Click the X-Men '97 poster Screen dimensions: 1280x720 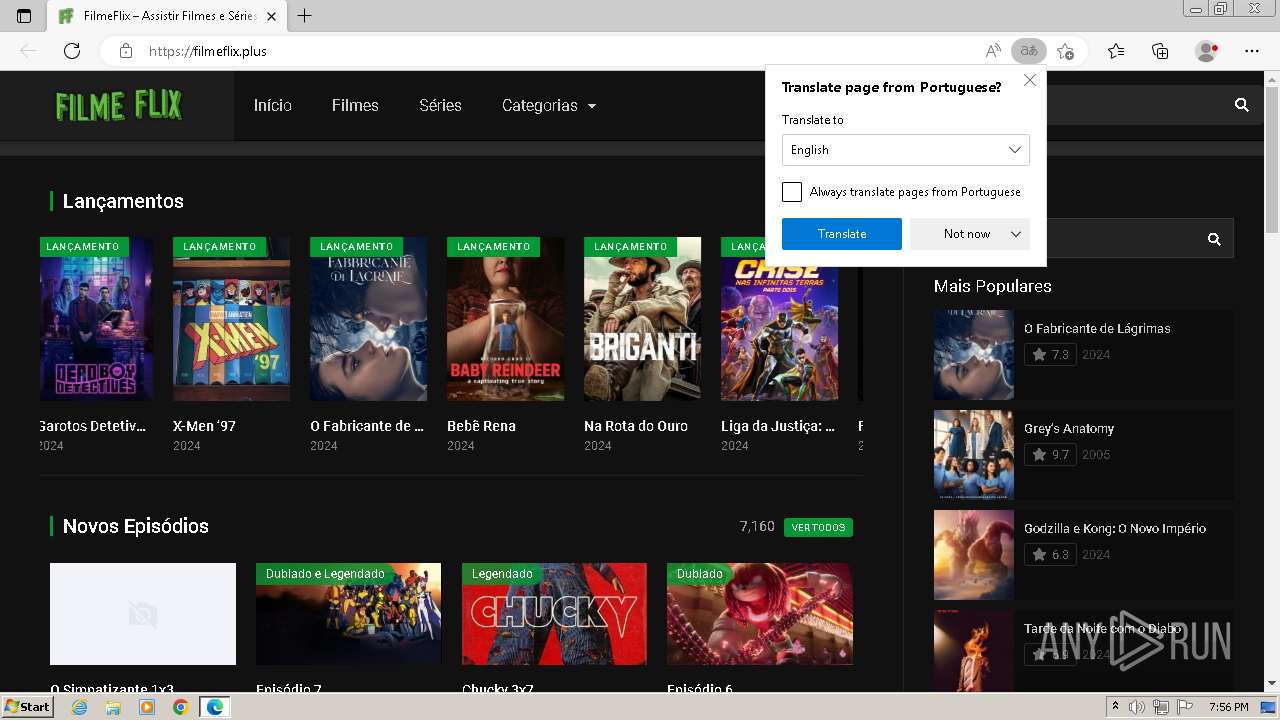coord(231,319)
